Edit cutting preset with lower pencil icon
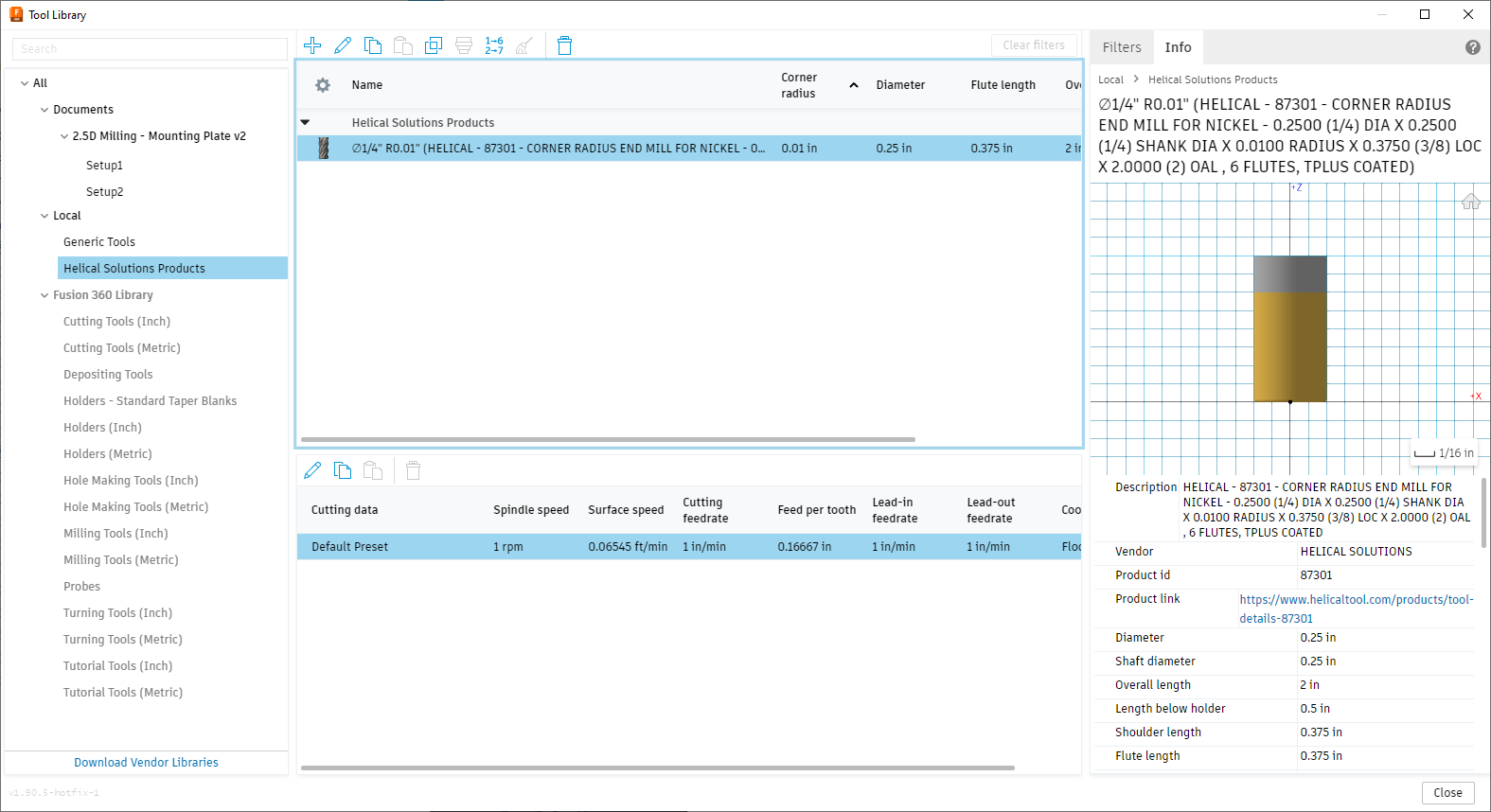Viewport: 1491px width, 812px height. 312,470
